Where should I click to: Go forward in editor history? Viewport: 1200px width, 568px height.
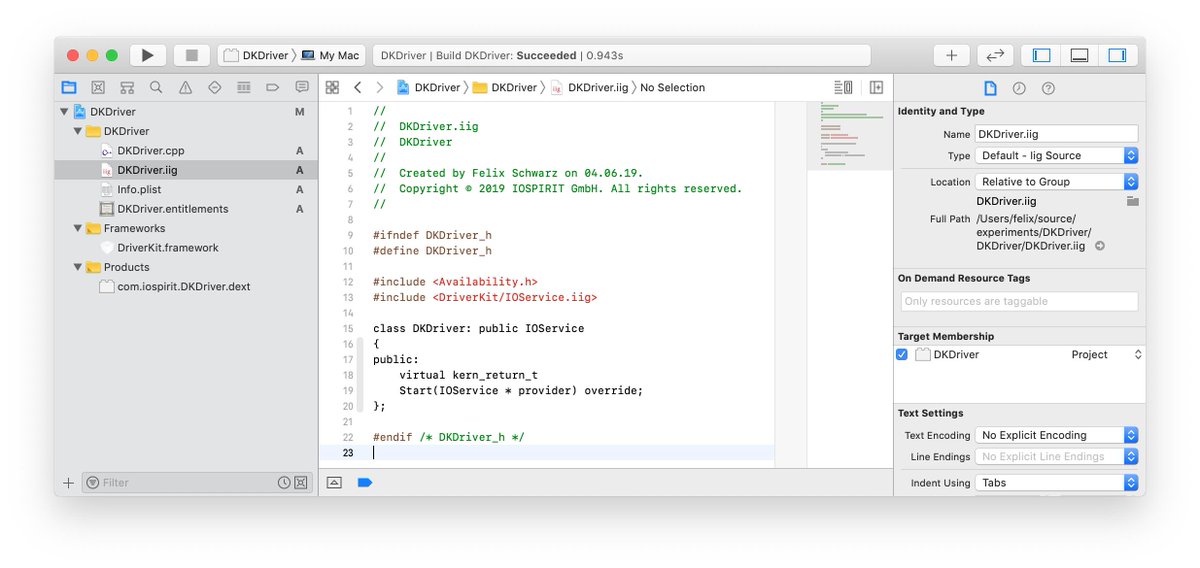pyautogui.click(x=379, y=87)
